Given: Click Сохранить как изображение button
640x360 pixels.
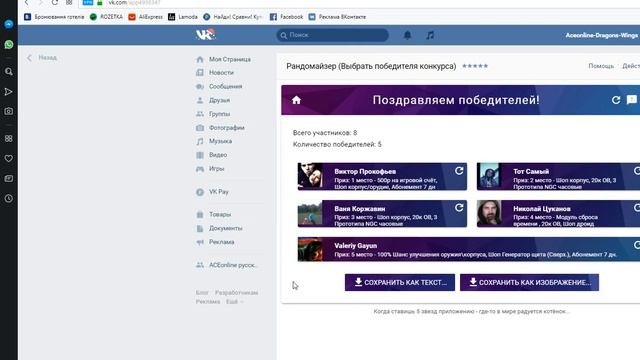Looking at the screenshot, I should coord(529,282).
